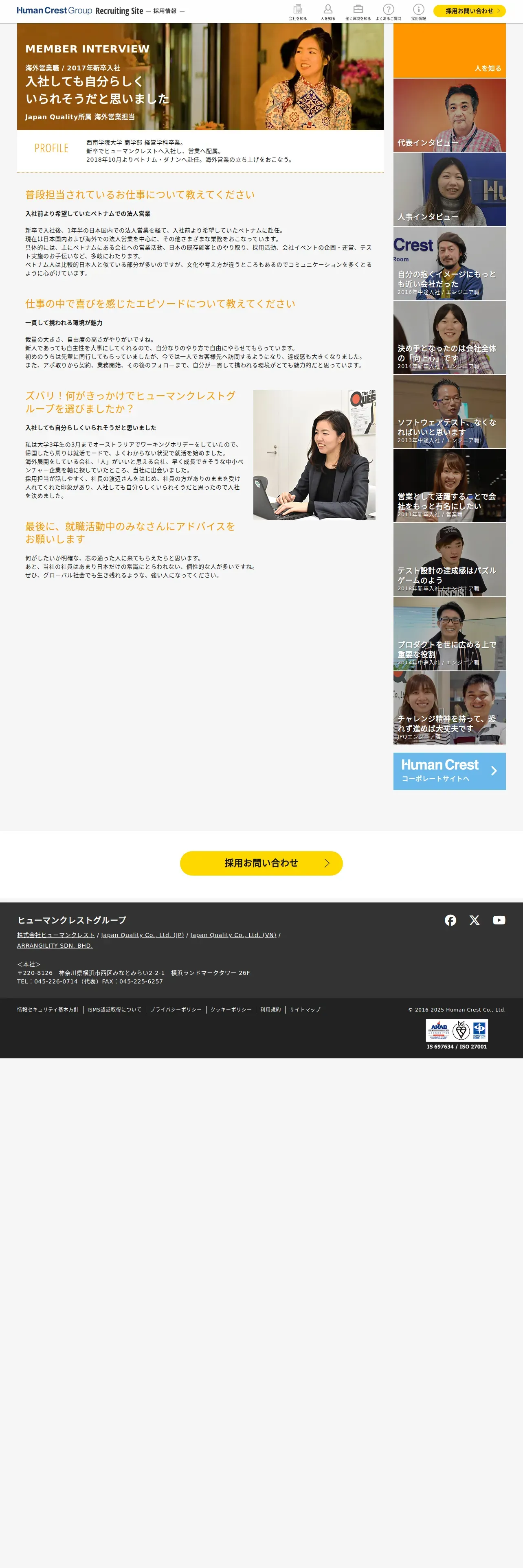
Task: Open 営業として活躍することで会社をもっと有名にしたい card
Action: [x=449, y=485]
